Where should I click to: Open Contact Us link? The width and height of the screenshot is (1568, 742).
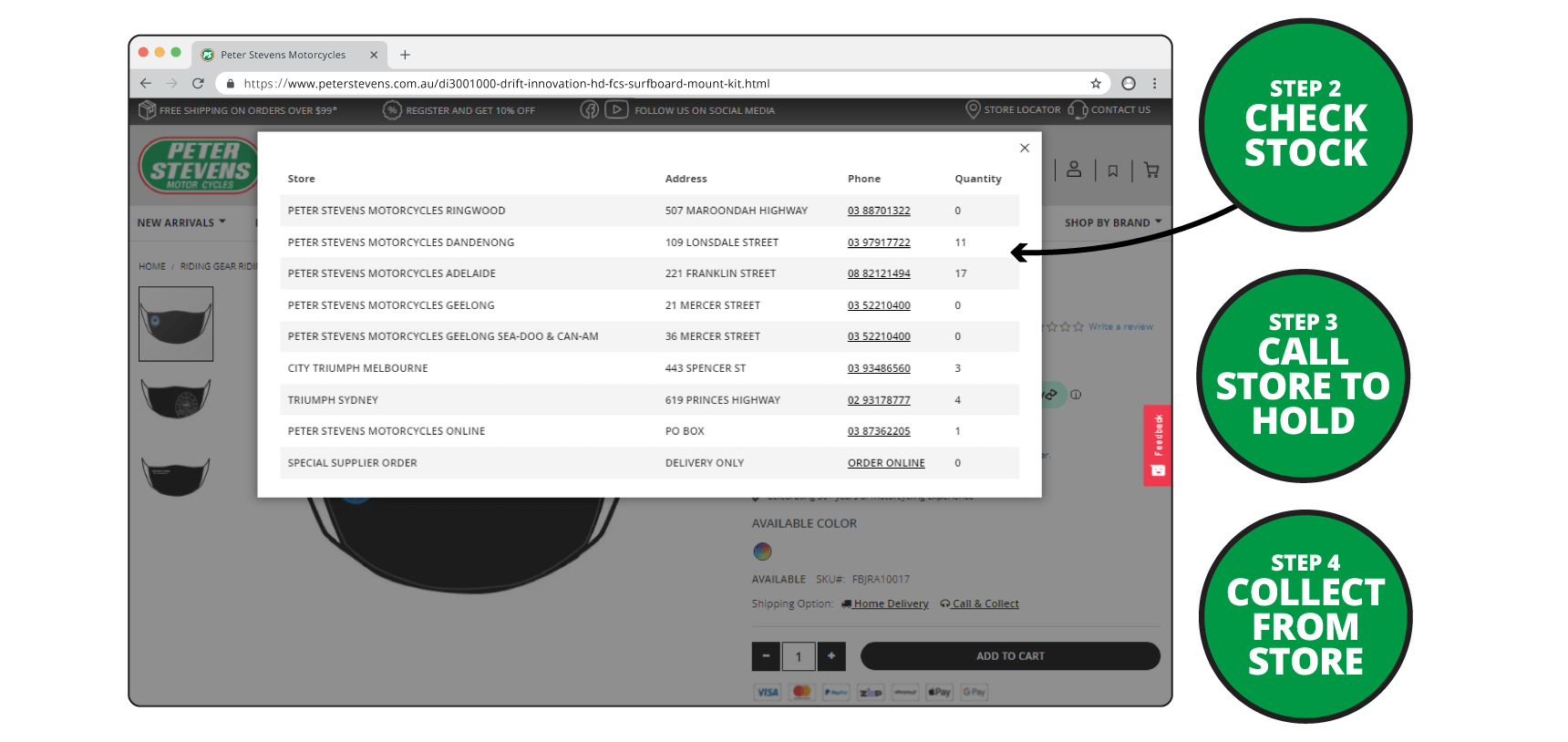point(1109,109)
